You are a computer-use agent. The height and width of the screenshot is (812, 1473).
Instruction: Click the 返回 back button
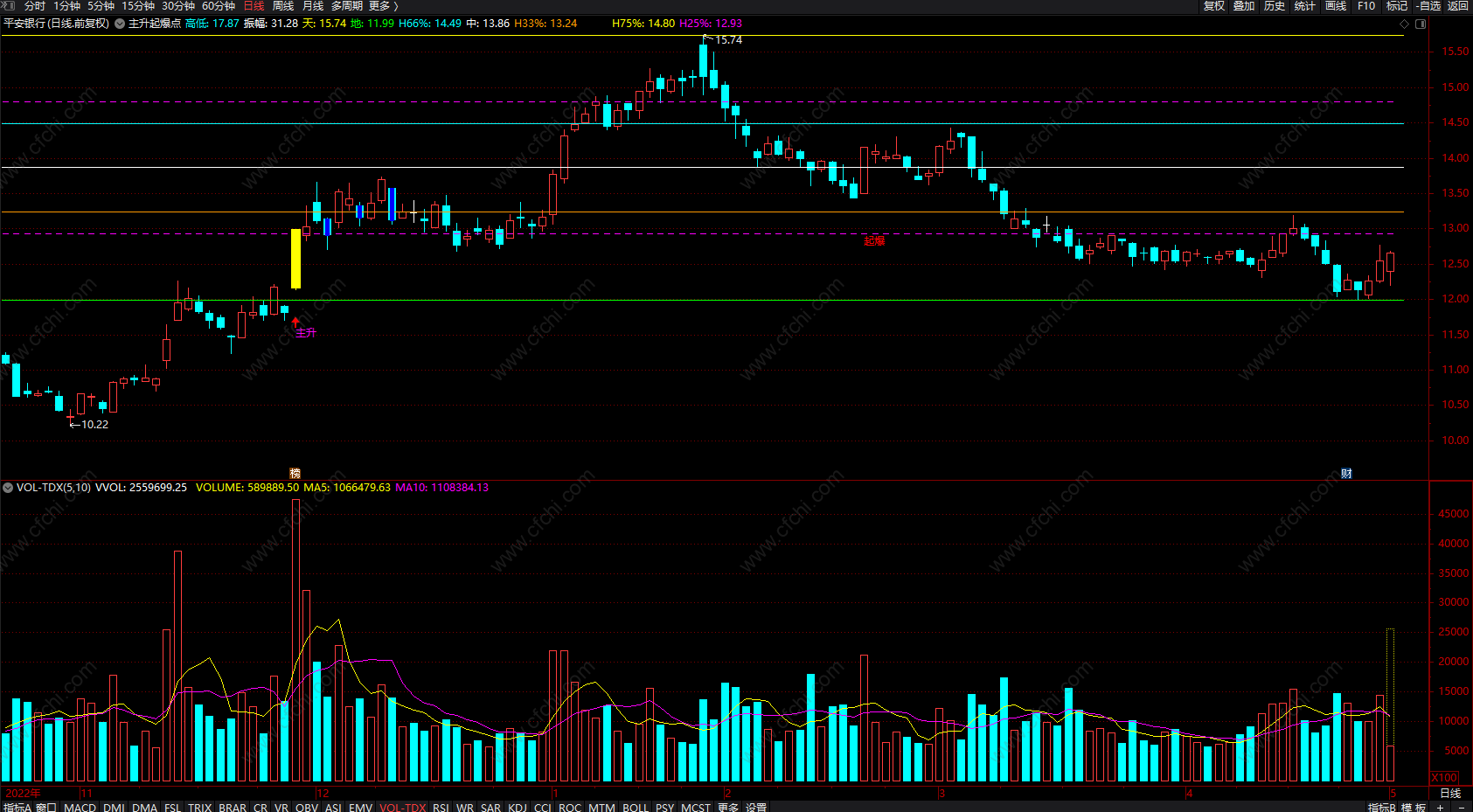pyautogui.click(x=1458, y=6)
